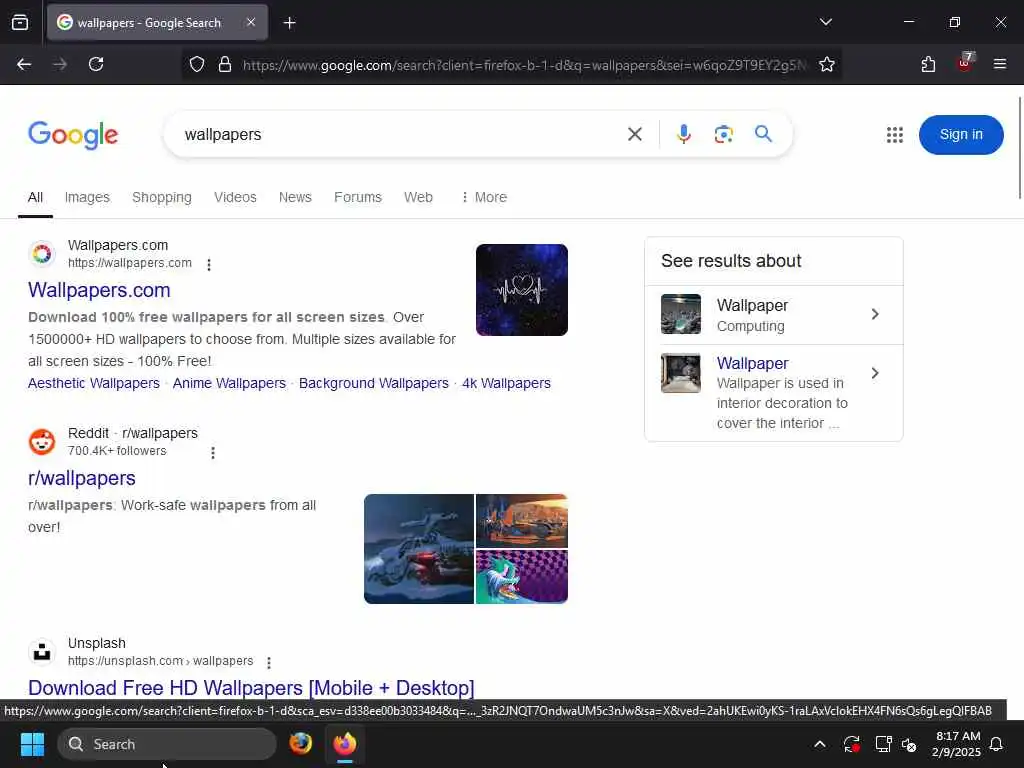
Task: Open the Extensions puzzle icon
Action: pos(928,64)
